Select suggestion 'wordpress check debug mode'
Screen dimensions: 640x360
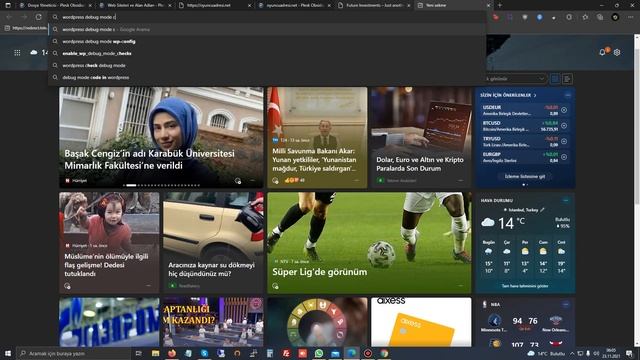click(267, 65)
